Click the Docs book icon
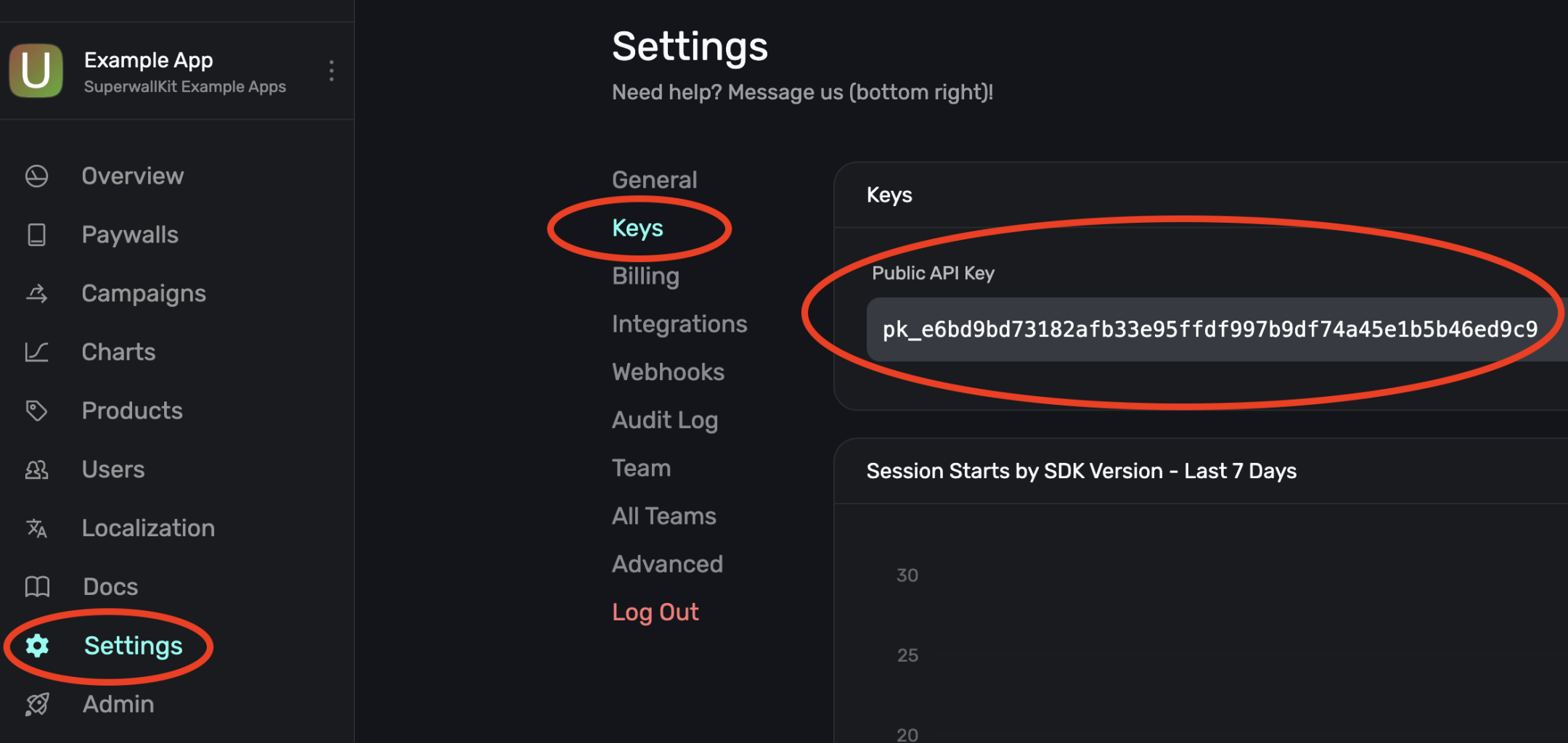 pos(36,586)
